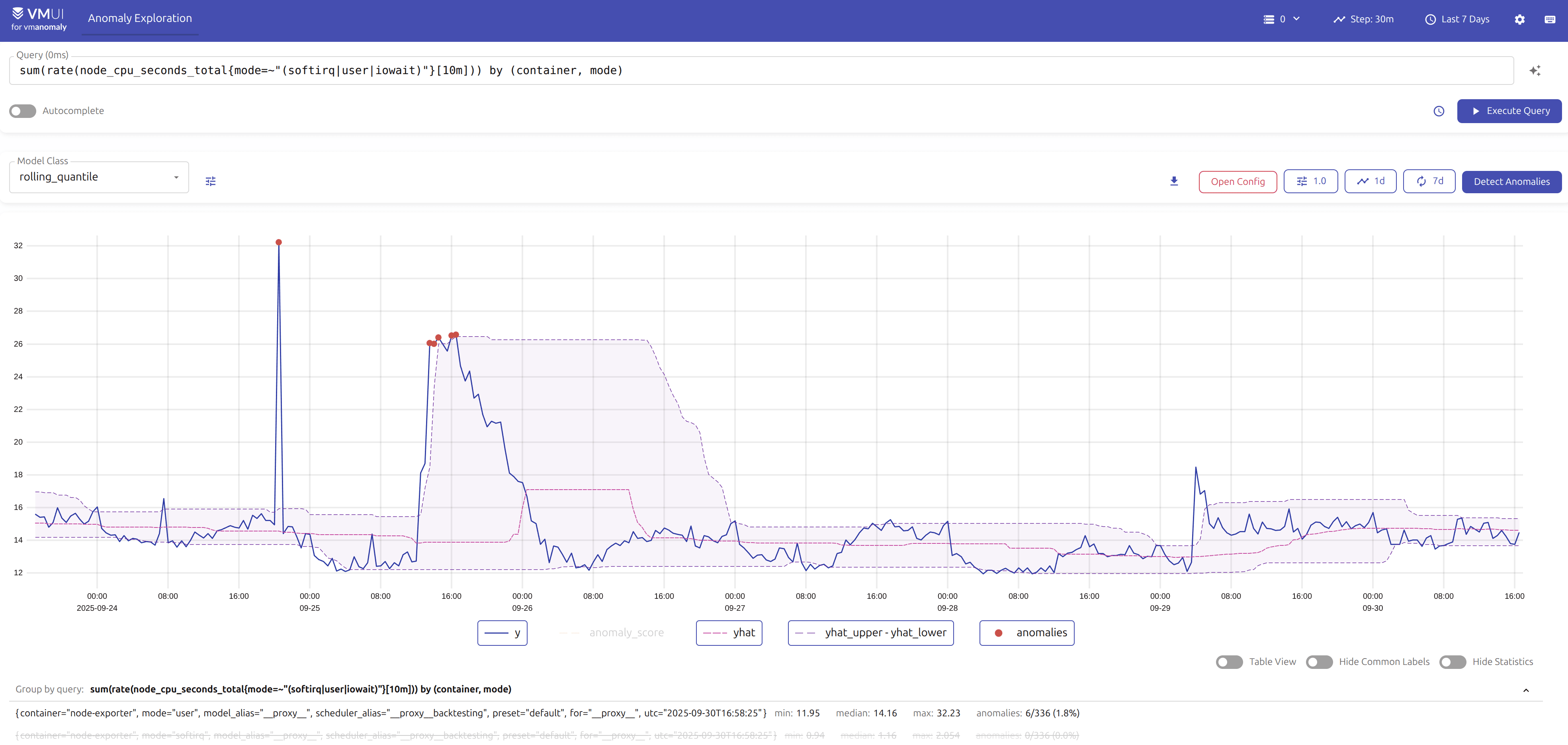The image size is (1568, 745).
Task: Click the Open Config button
Action: tap(1237, 182)
